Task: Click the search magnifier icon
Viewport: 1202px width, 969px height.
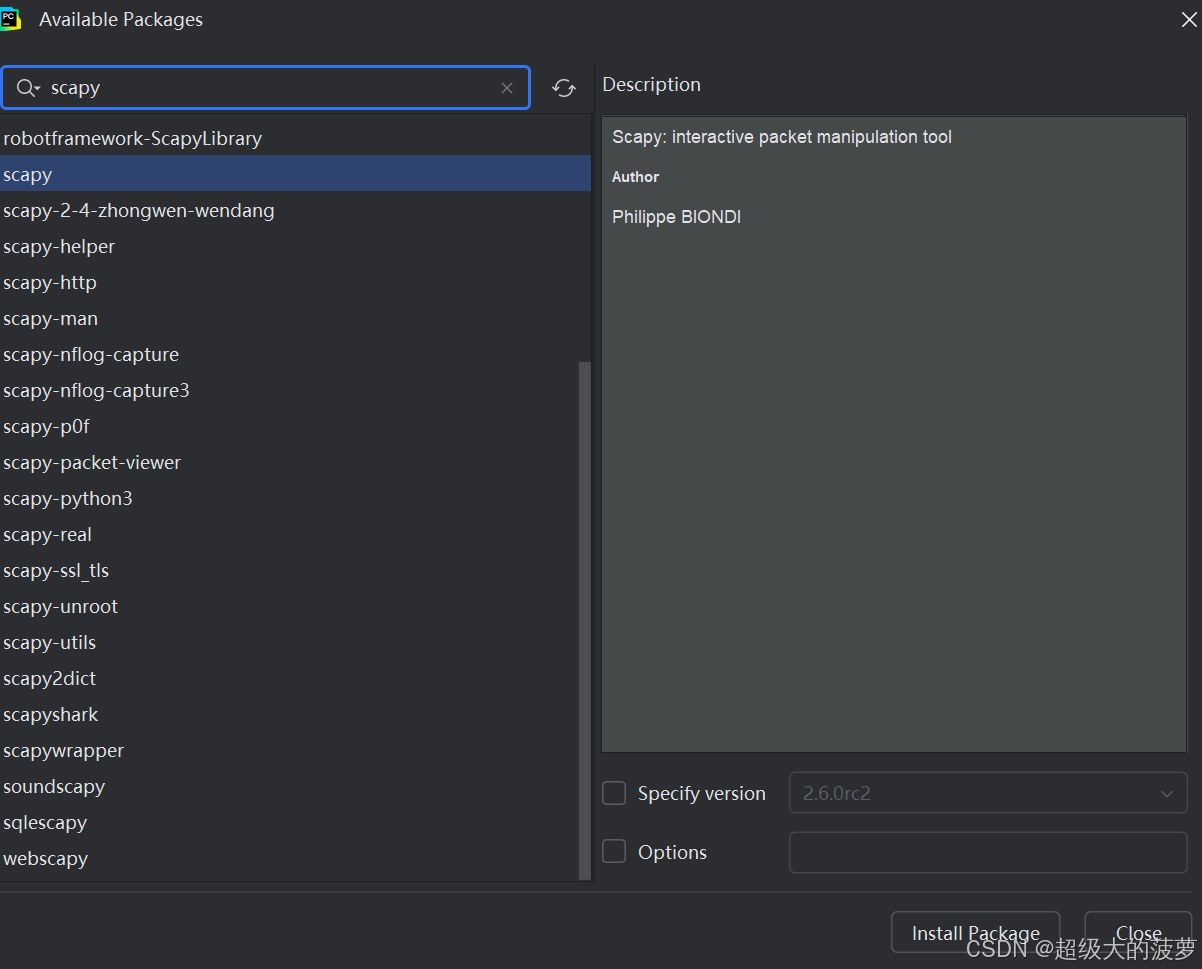Action: pyautogui.click(x=27, y=88)
